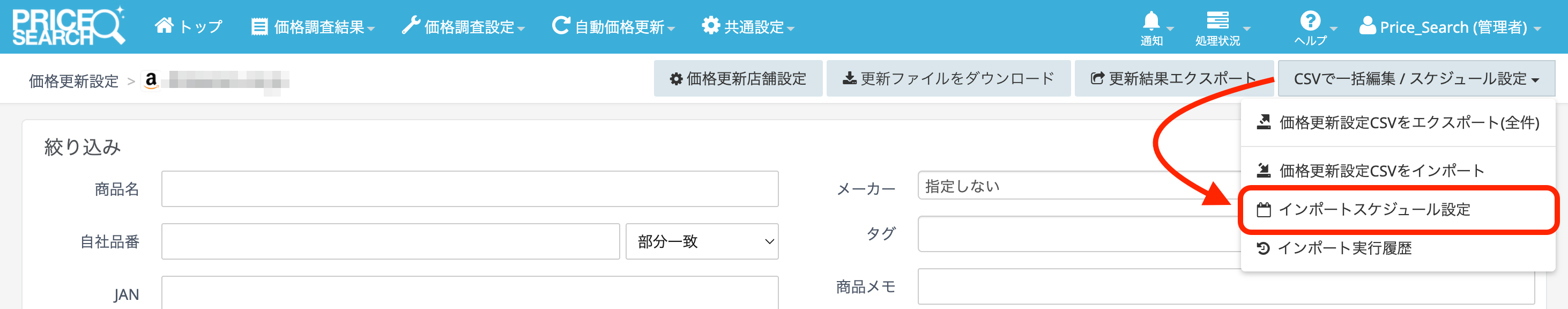Click the download icon on 更新ファイルをダウンロード

coord(848,78)
